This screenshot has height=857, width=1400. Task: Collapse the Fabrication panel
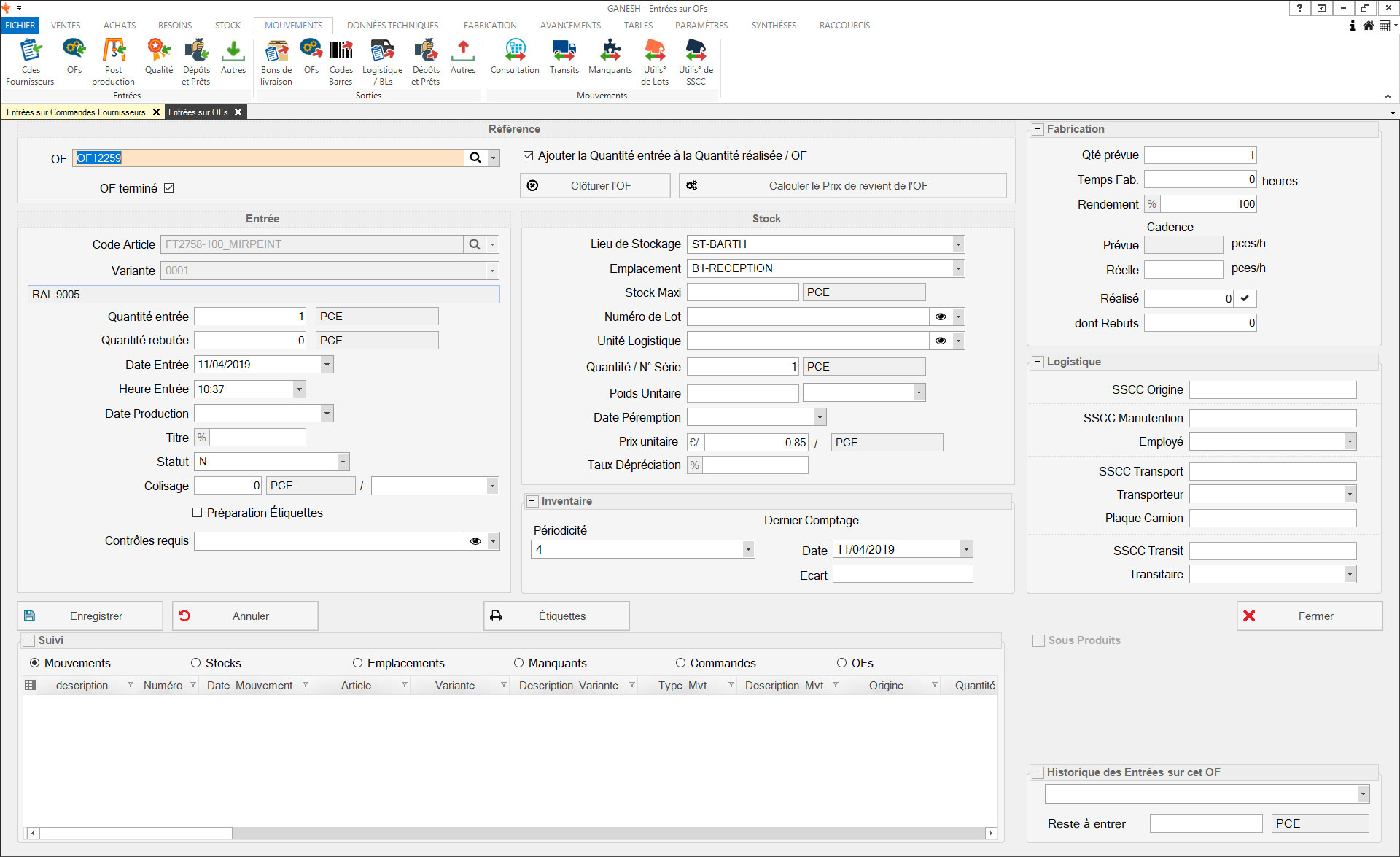1038,129
